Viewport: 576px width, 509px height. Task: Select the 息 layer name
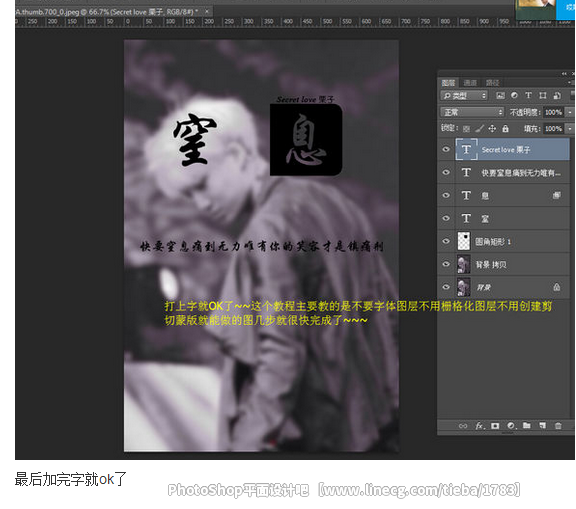pos(485,195)
